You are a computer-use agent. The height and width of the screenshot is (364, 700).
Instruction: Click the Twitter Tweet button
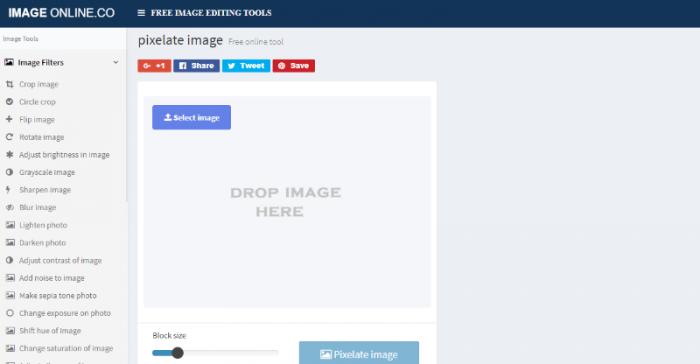coord(246,66)
